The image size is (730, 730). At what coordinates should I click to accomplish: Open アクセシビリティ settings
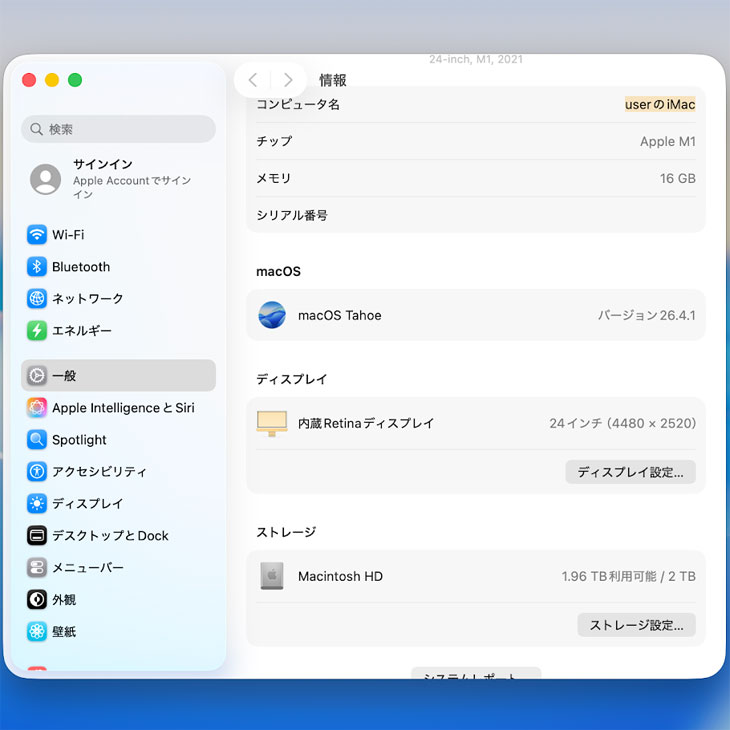pos(99,472)
